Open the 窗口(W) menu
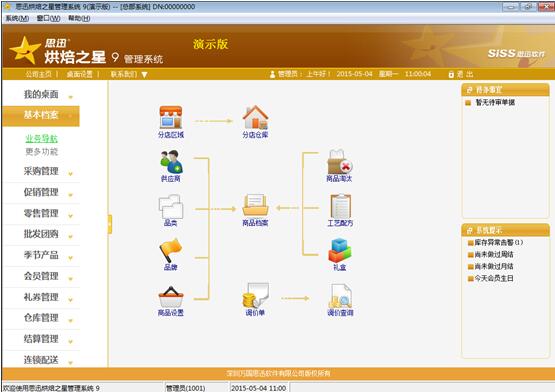Viewport: 555px width, 392px height. pyautogui.click(x=48, y=18)
